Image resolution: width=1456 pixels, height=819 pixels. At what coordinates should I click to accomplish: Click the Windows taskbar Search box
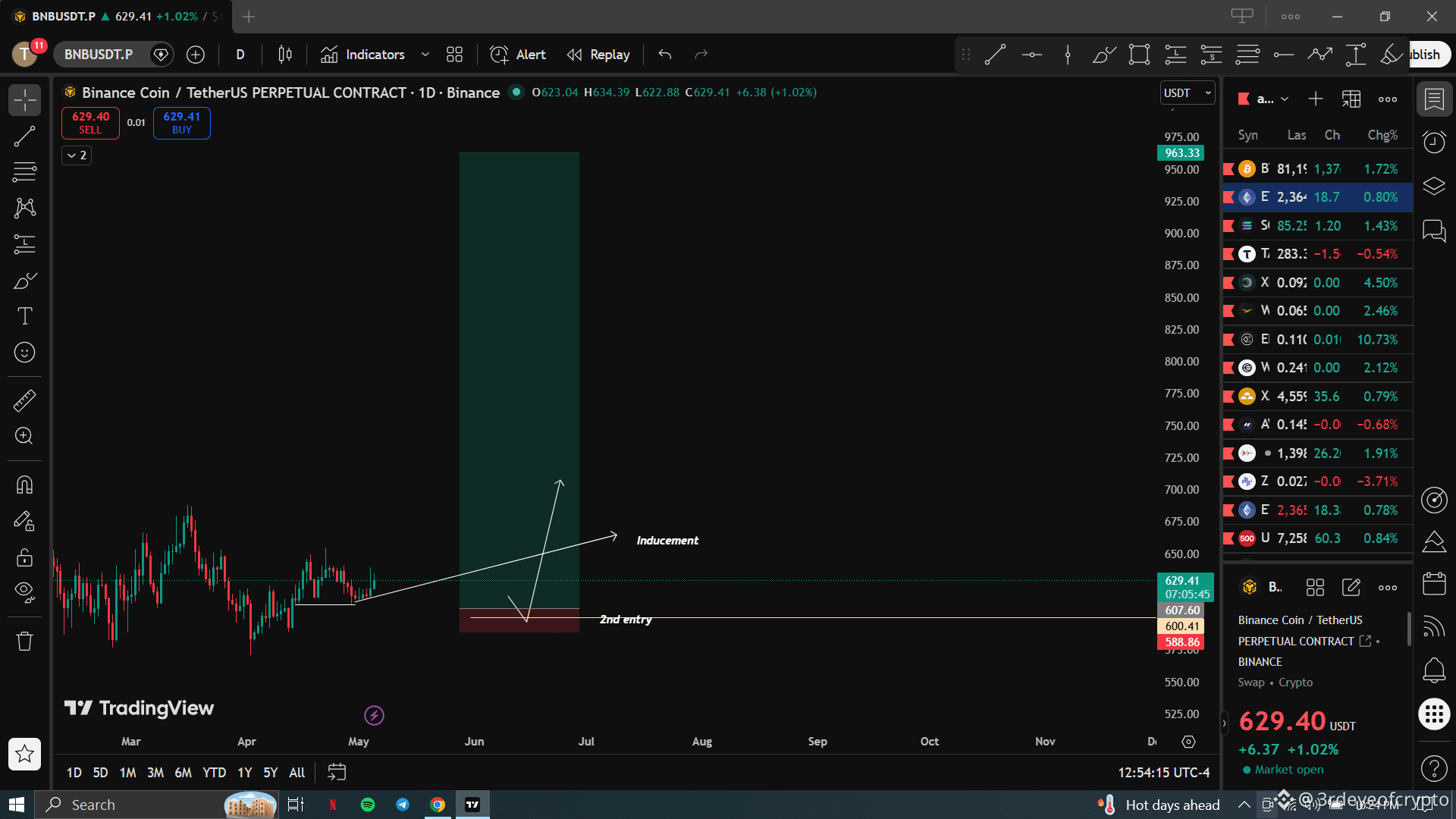158,805
